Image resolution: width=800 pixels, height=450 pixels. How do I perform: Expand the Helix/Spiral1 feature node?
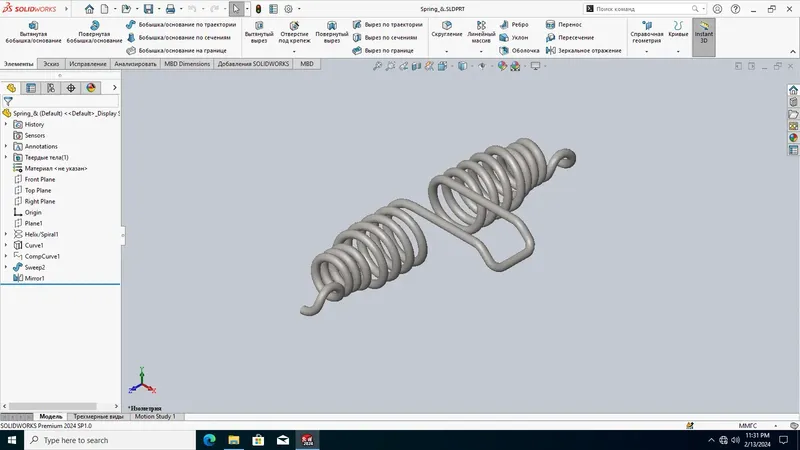click(6, 234)
